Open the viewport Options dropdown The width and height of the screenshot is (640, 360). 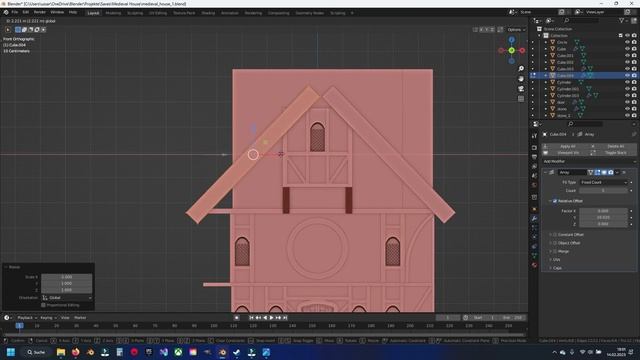point(516,29)
